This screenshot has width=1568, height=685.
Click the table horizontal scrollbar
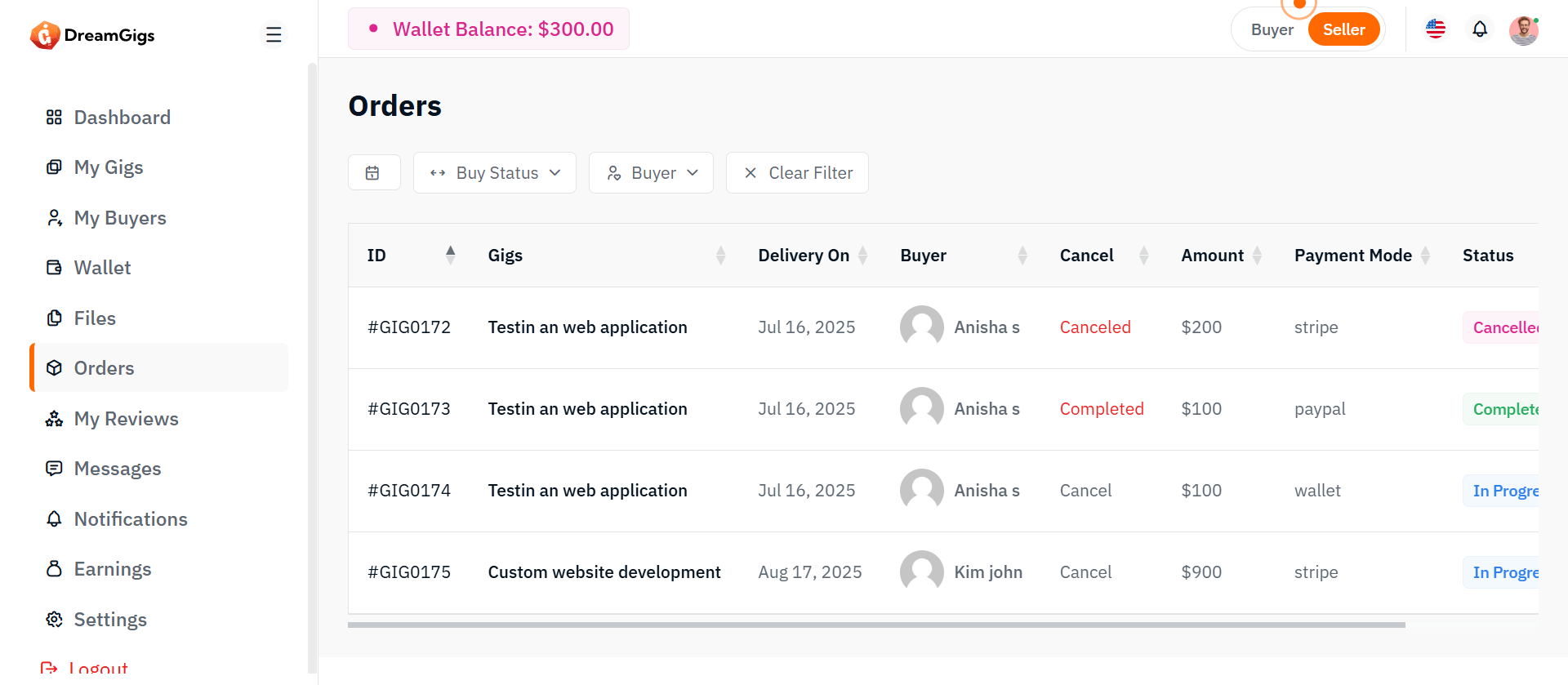click(x=875, y=625)
